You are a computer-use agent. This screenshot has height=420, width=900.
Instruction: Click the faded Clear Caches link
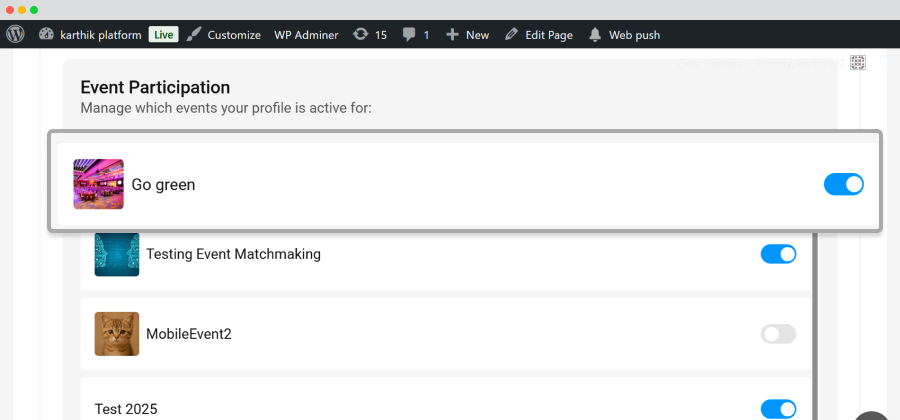point(708,64)
